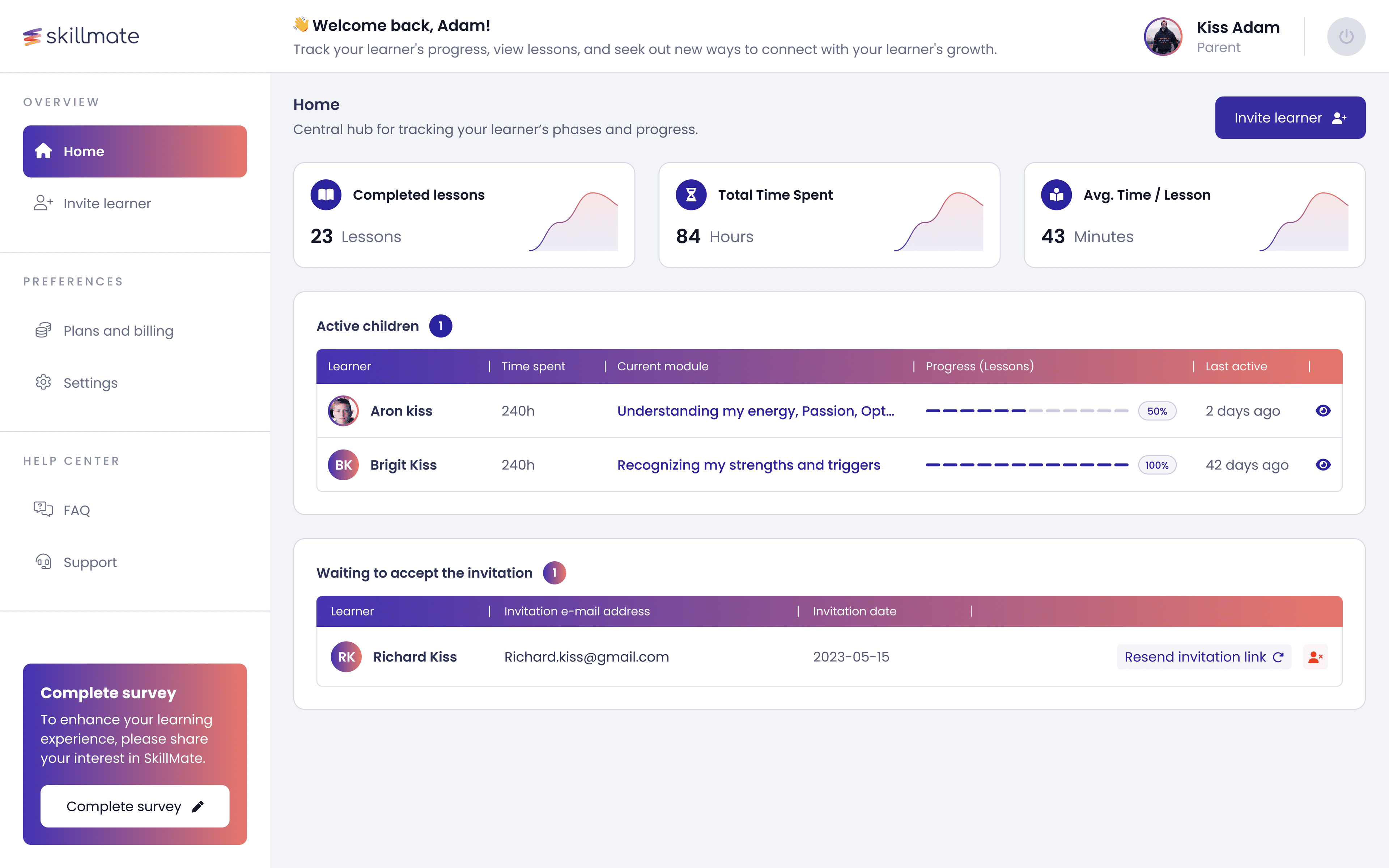The width and height of the screenshot is (1389, 868).
Task: Click the remove Richard Kiss invitation icon
Action: [x=1315, y=657]
